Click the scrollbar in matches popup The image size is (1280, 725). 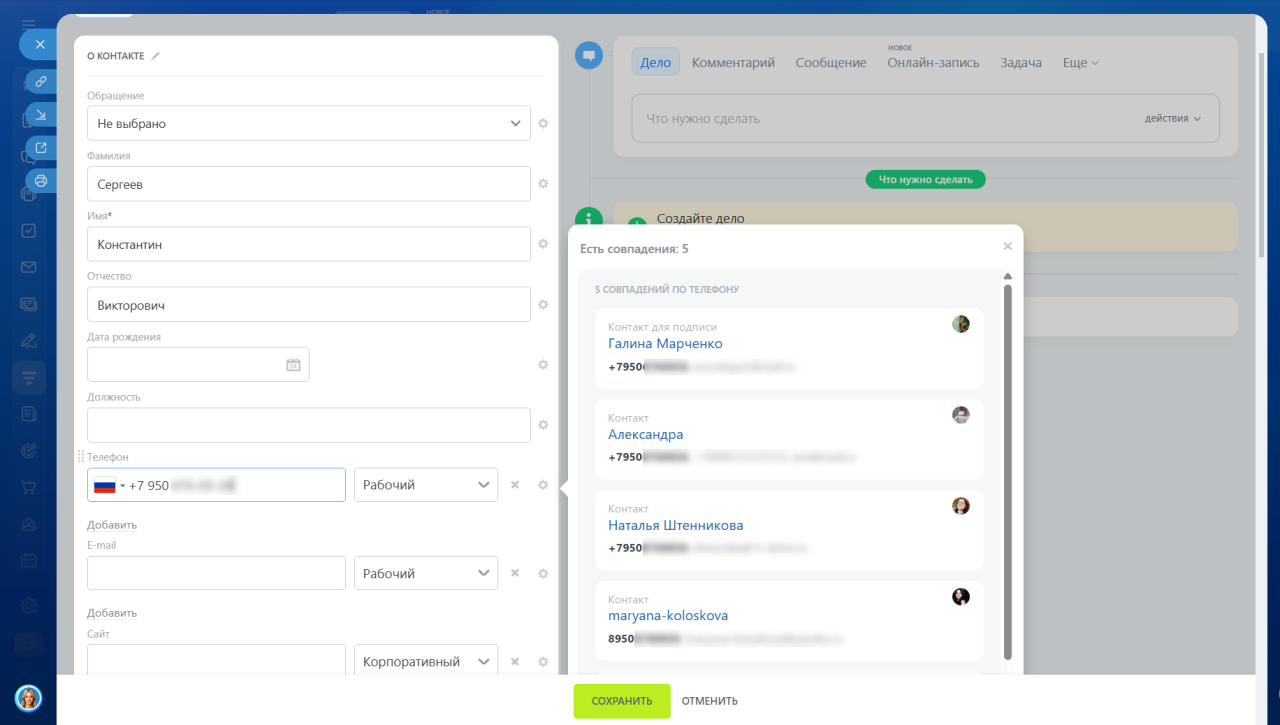point(1007,470)
